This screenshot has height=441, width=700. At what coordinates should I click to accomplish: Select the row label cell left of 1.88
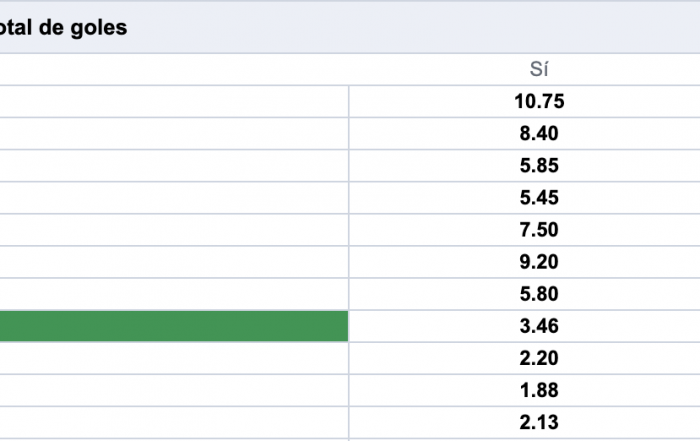pyautogui.click(x=174, y=389)
